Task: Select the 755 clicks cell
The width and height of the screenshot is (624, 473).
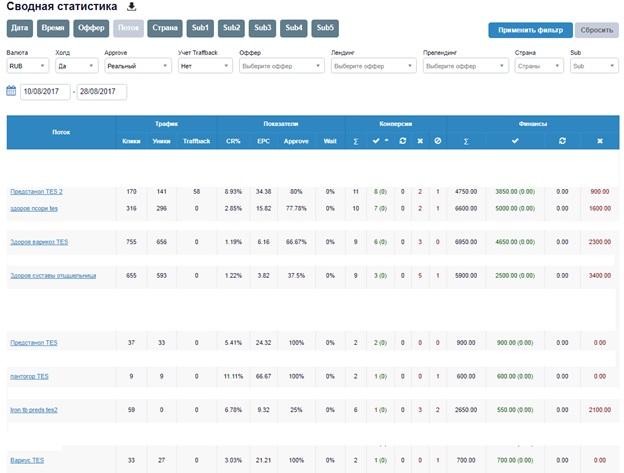Action: point(131,242)
